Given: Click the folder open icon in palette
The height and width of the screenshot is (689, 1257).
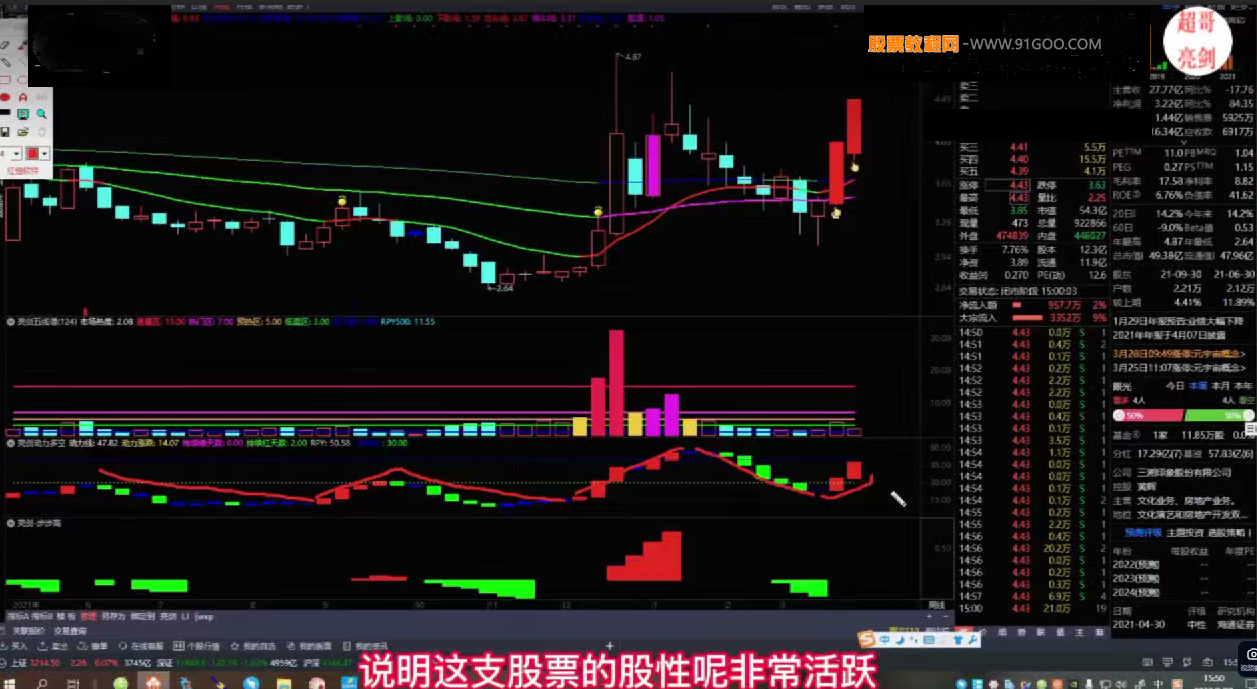Looking at the screenshot, I should [x=23, y=132].
